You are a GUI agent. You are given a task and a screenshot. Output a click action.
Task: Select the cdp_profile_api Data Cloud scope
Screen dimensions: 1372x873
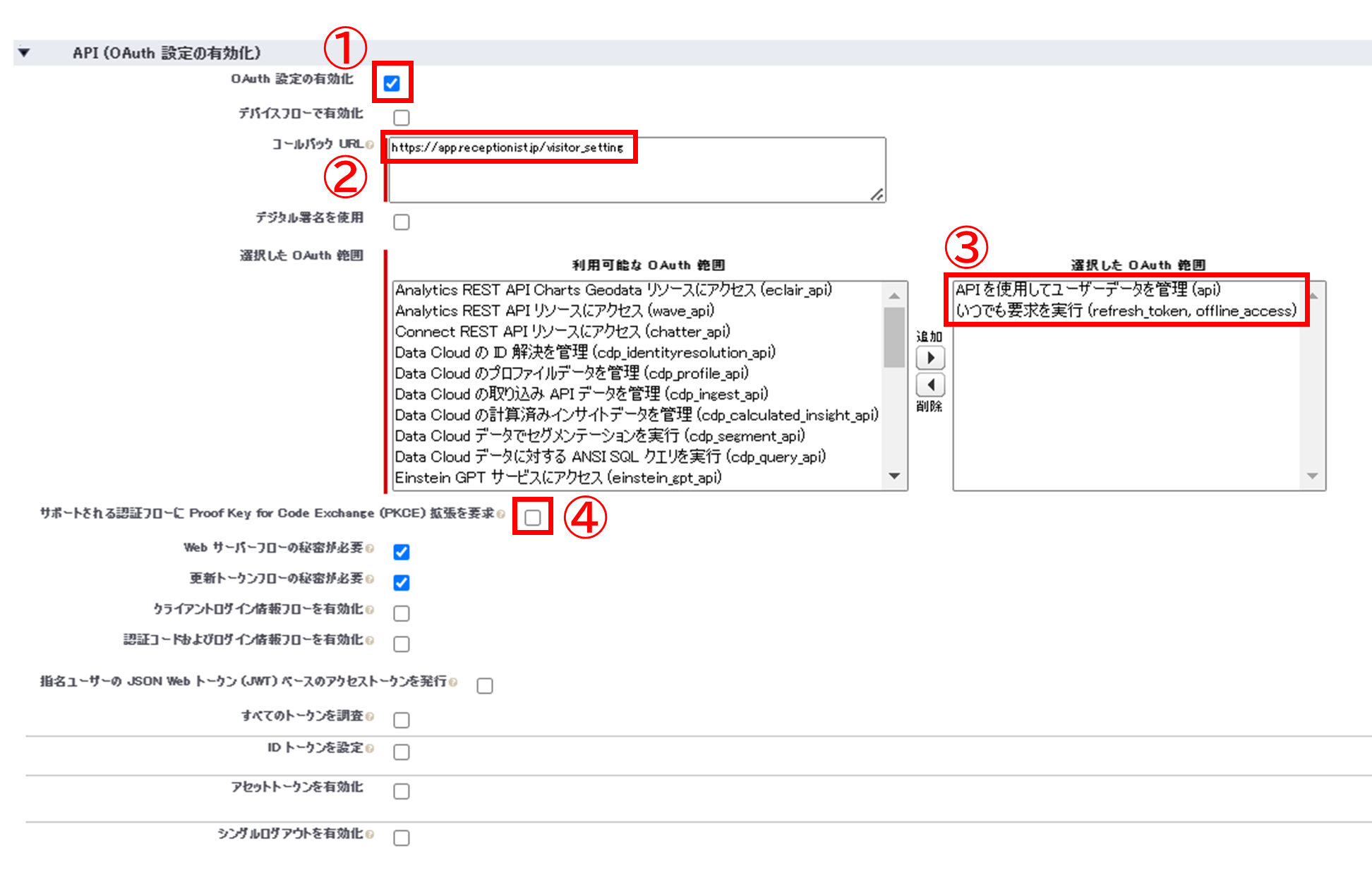click(x=572, y=373)
